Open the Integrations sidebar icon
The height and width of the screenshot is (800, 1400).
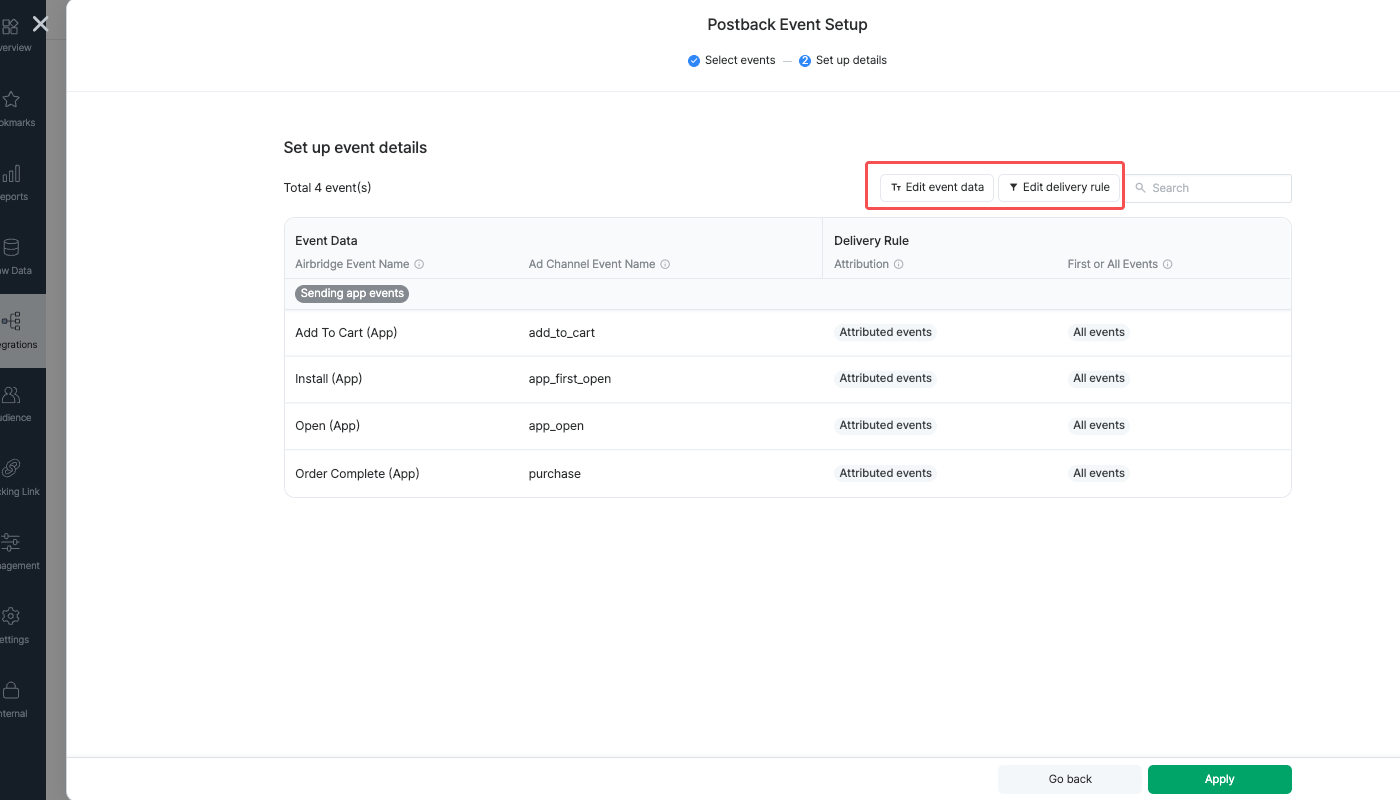[x=11, y=322]
